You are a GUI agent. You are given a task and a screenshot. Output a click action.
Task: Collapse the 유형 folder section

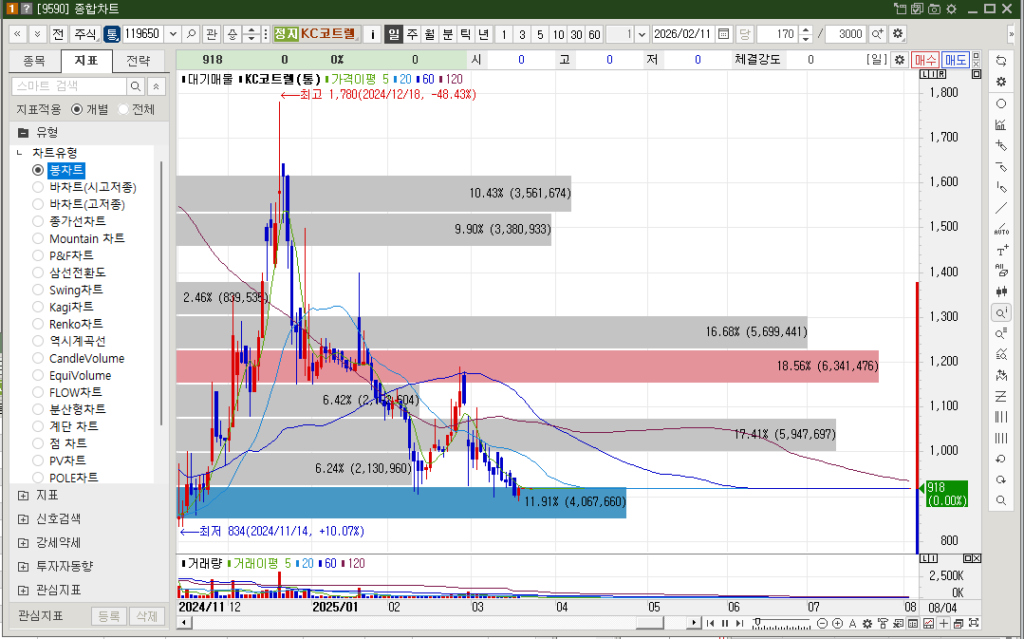click(23, 133)
